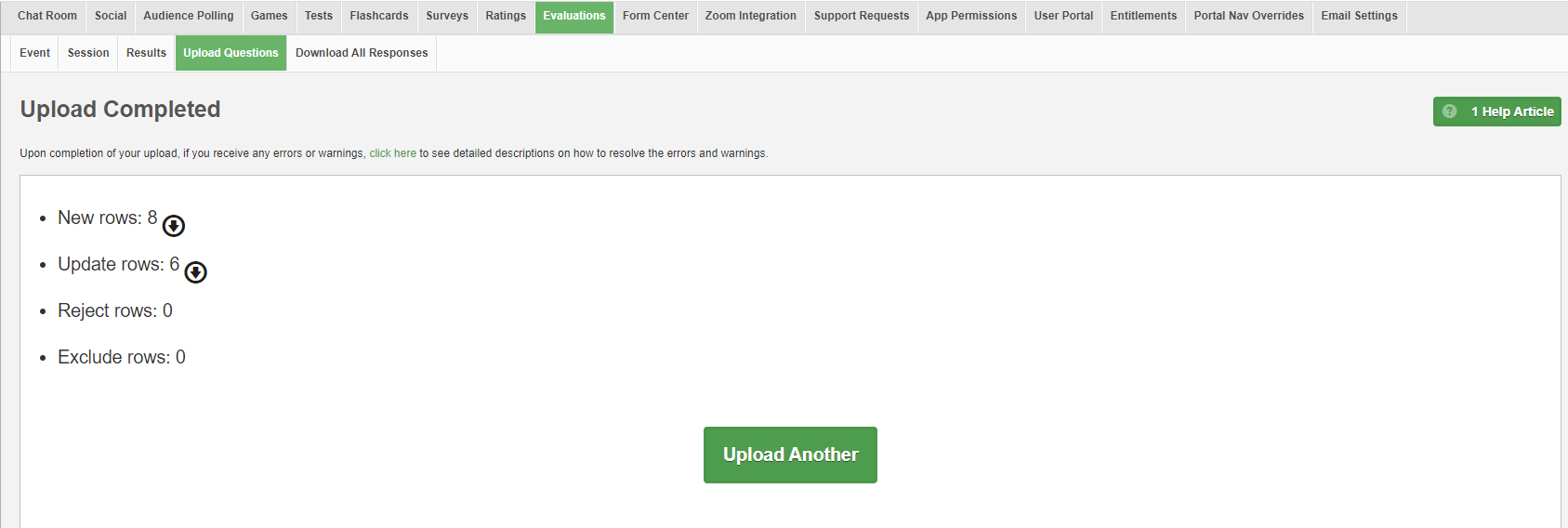
Task: Select the Results tab
Action: coord(146,53)
